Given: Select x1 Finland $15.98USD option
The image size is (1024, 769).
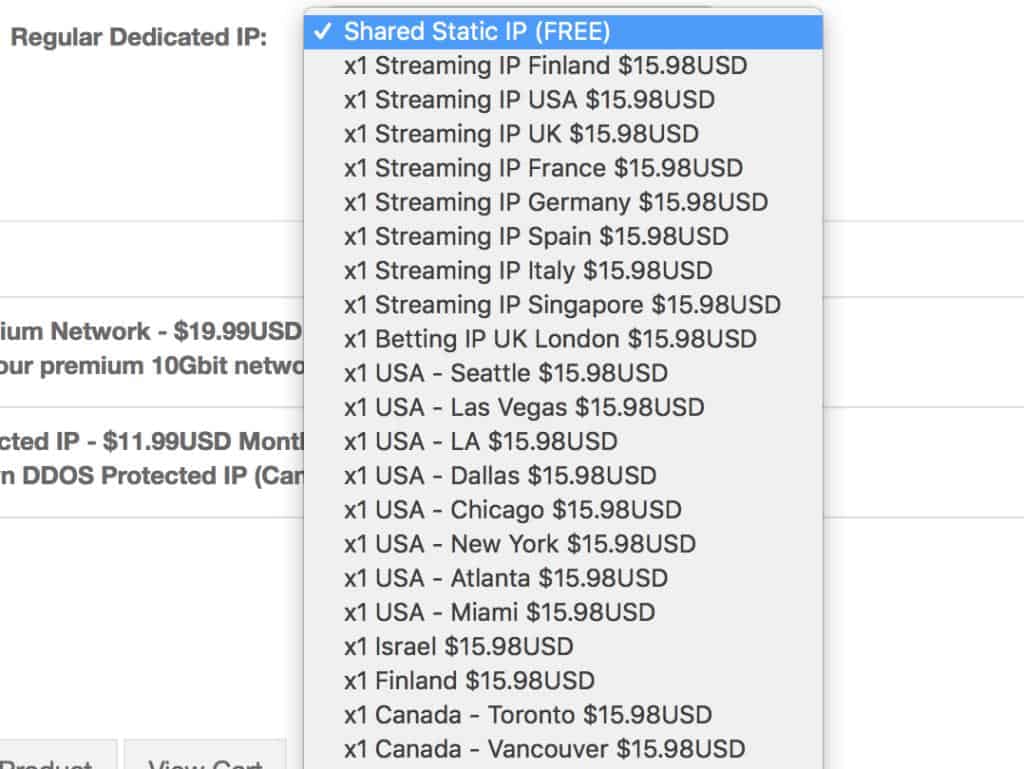Looking at the screenshot, I should click(563, 680).
